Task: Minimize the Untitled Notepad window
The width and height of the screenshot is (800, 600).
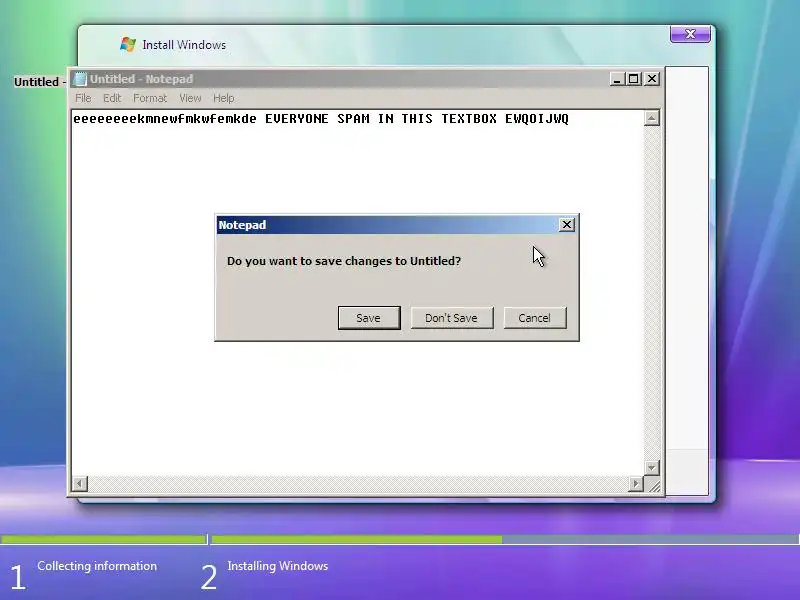Action: click(x=617, y=79)
